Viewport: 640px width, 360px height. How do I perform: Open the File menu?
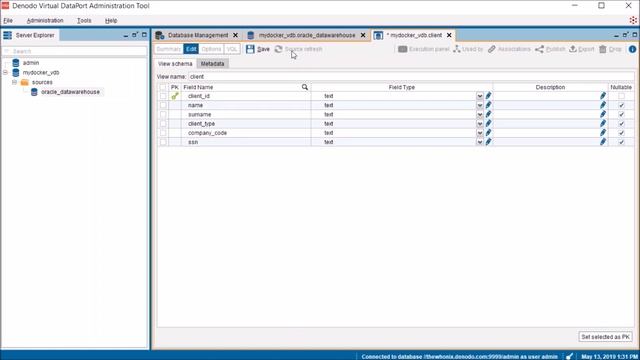[8, 20]
